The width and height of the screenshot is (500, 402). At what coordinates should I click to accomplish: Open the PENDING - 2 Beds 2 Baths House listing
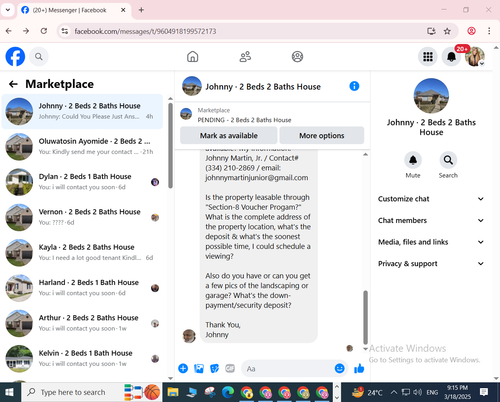(x=244, y=120)
